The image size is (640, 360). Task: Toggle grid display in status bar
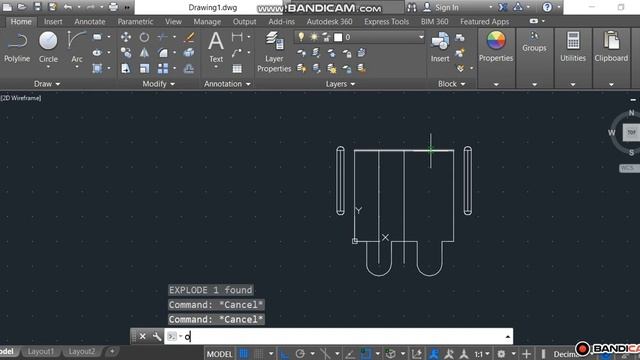(x=244, y=353)
